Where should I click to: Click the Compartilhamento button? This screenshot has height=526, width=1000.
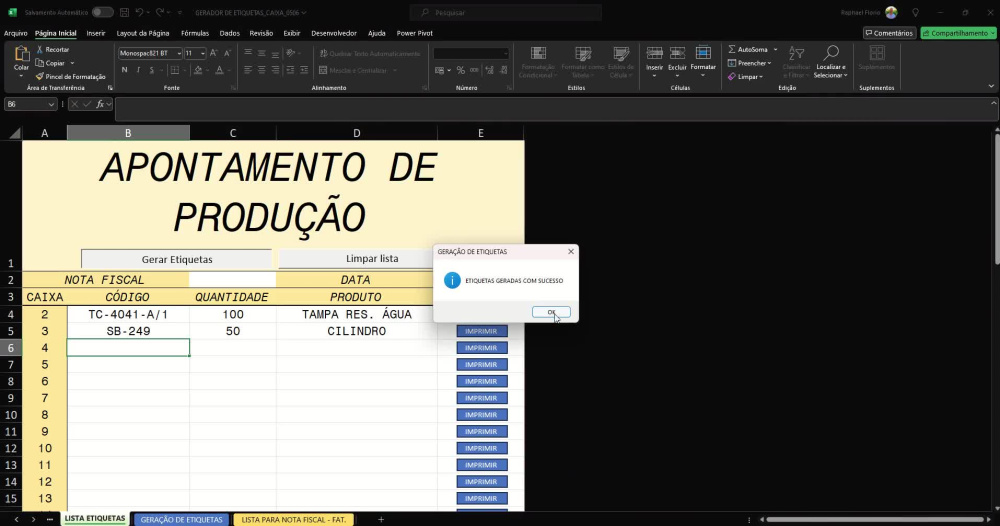coord(959,33)
